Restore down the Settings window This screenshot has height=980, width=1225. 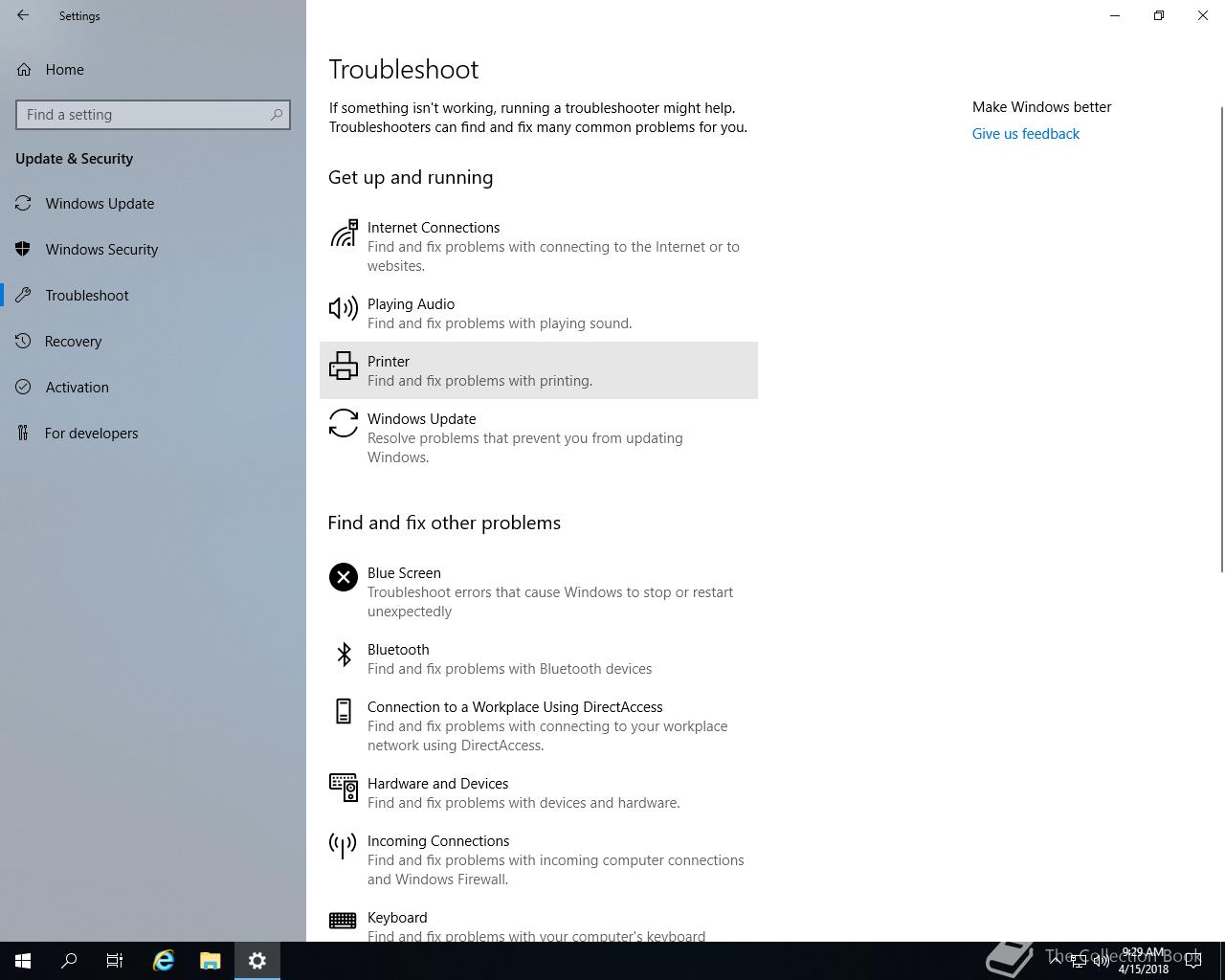pos(1159,15)
